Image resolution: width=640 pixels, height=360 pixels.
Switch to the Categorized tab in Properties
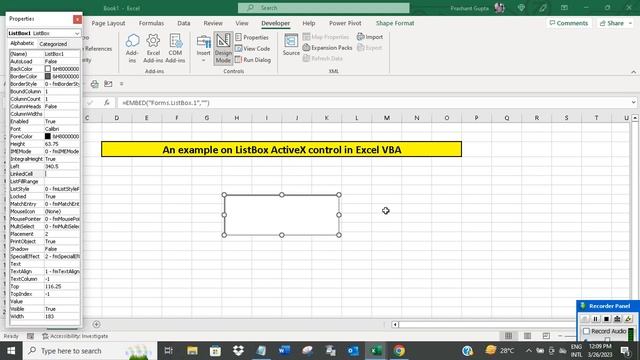click(53, 44)
